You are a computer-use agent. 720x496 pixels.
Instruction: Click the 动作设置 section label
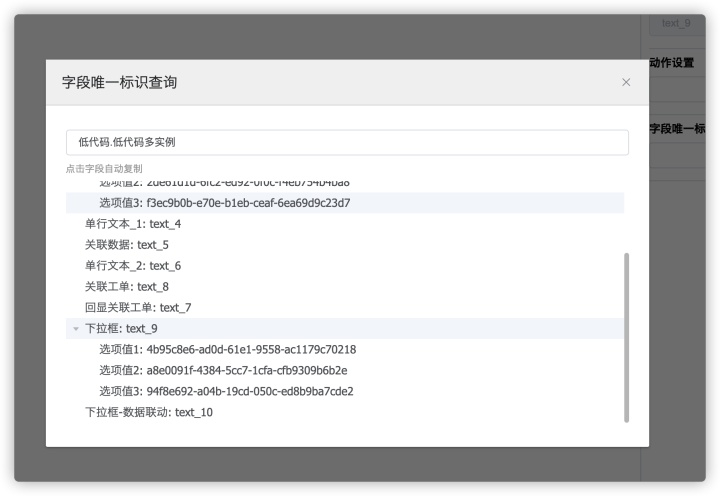tap(671, 63)
